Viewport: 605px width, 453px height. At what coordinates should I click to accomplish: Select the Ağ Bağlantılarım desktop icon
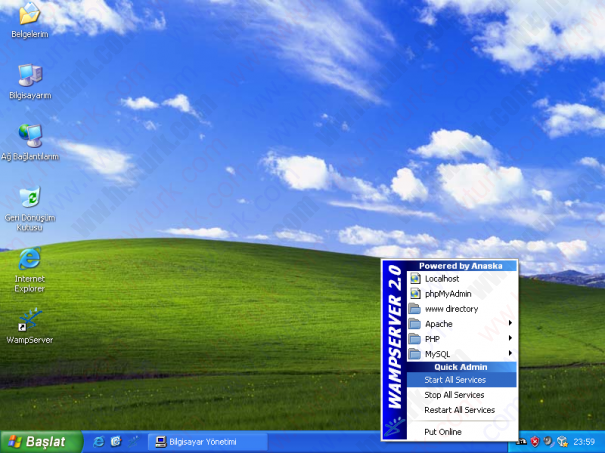[x=30, y=143]
